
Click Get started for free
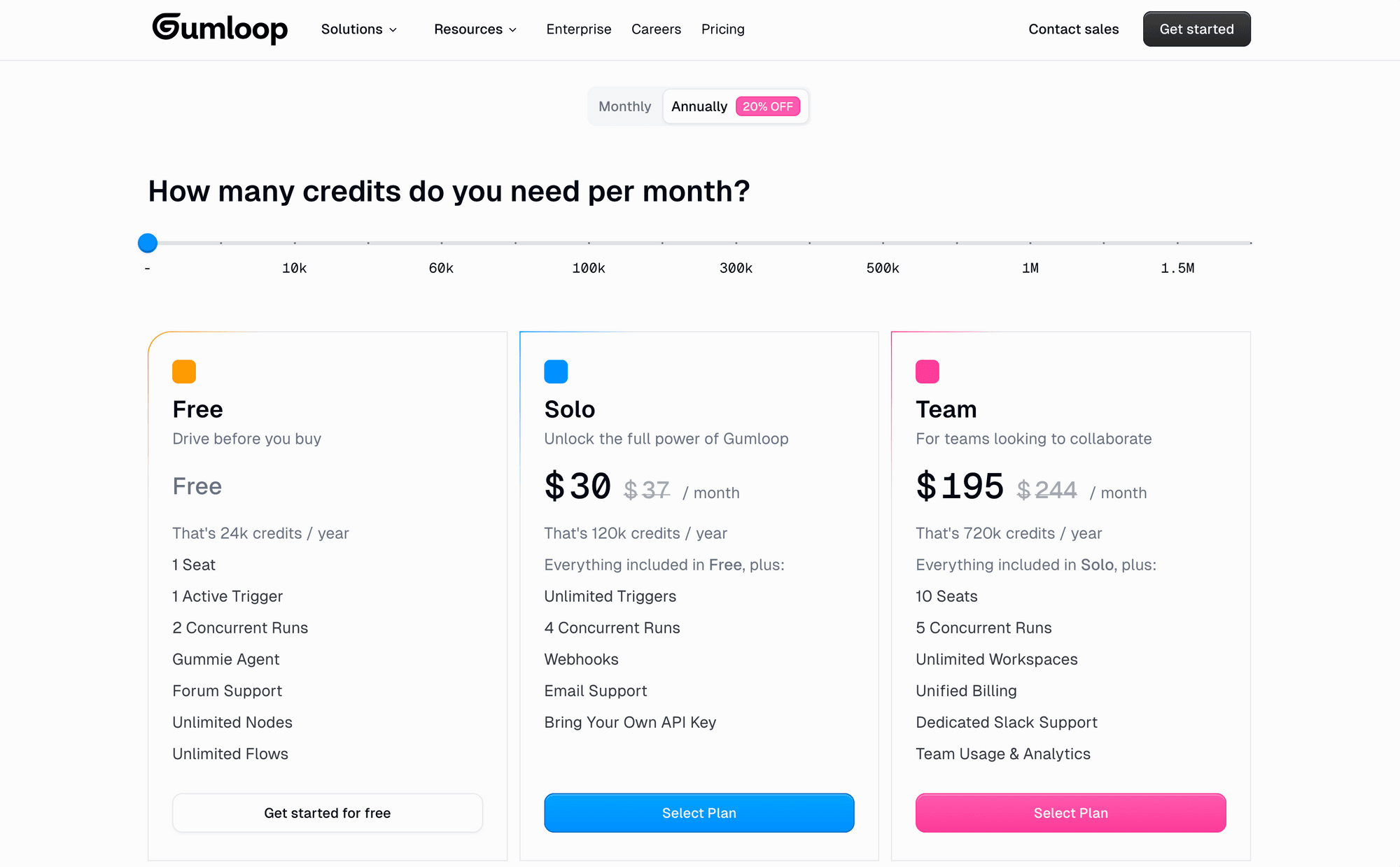[x=328, y=813]
